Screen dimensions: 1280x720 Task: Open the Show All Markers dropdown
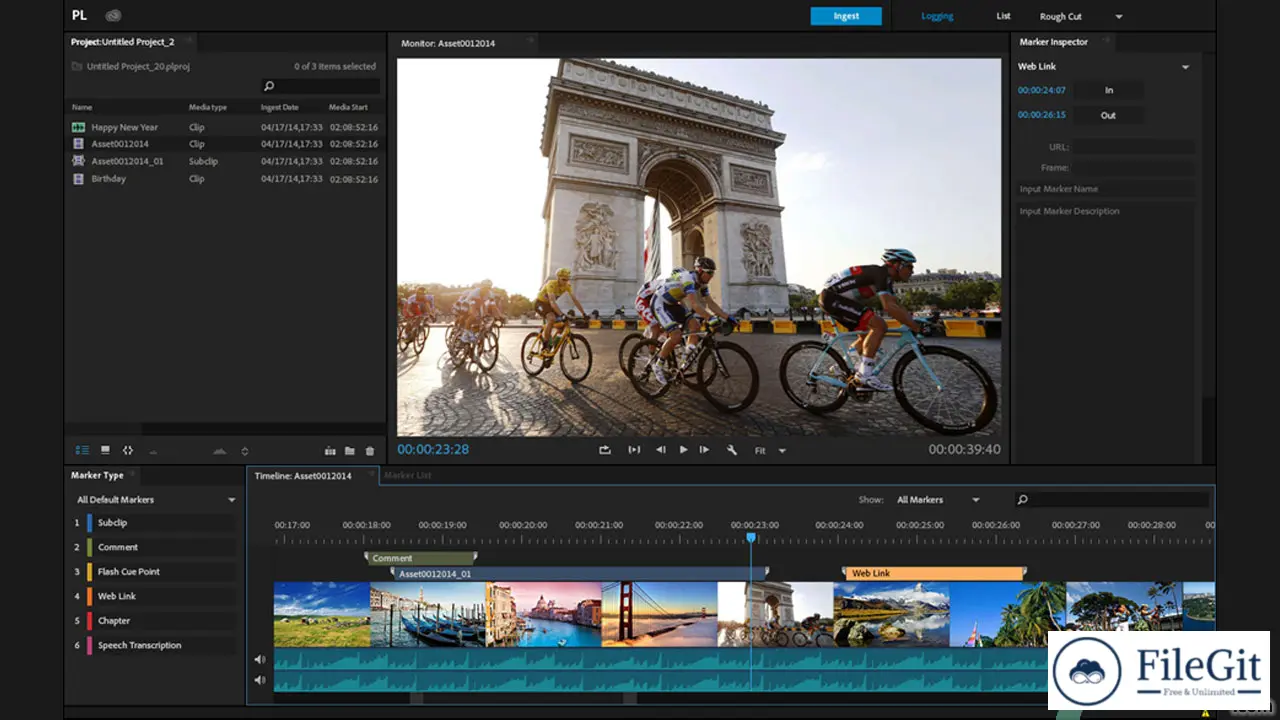click(976, 500)
